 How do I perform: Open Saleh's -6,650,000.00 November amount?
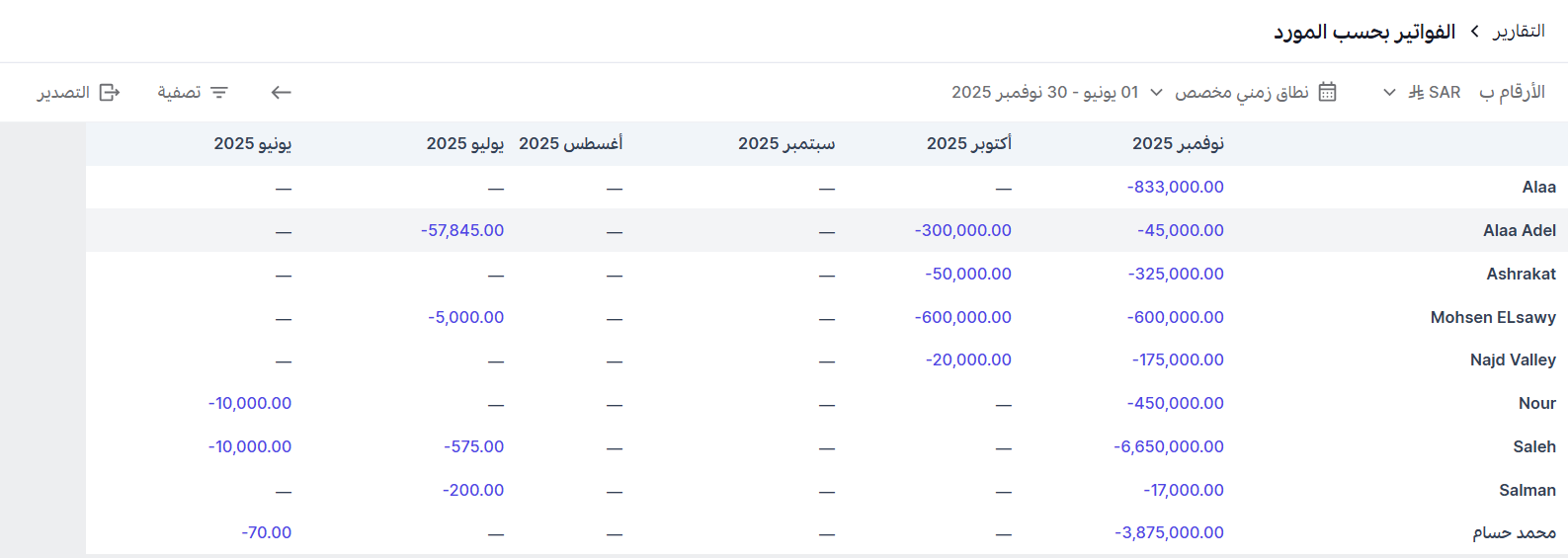[1169, 446]
